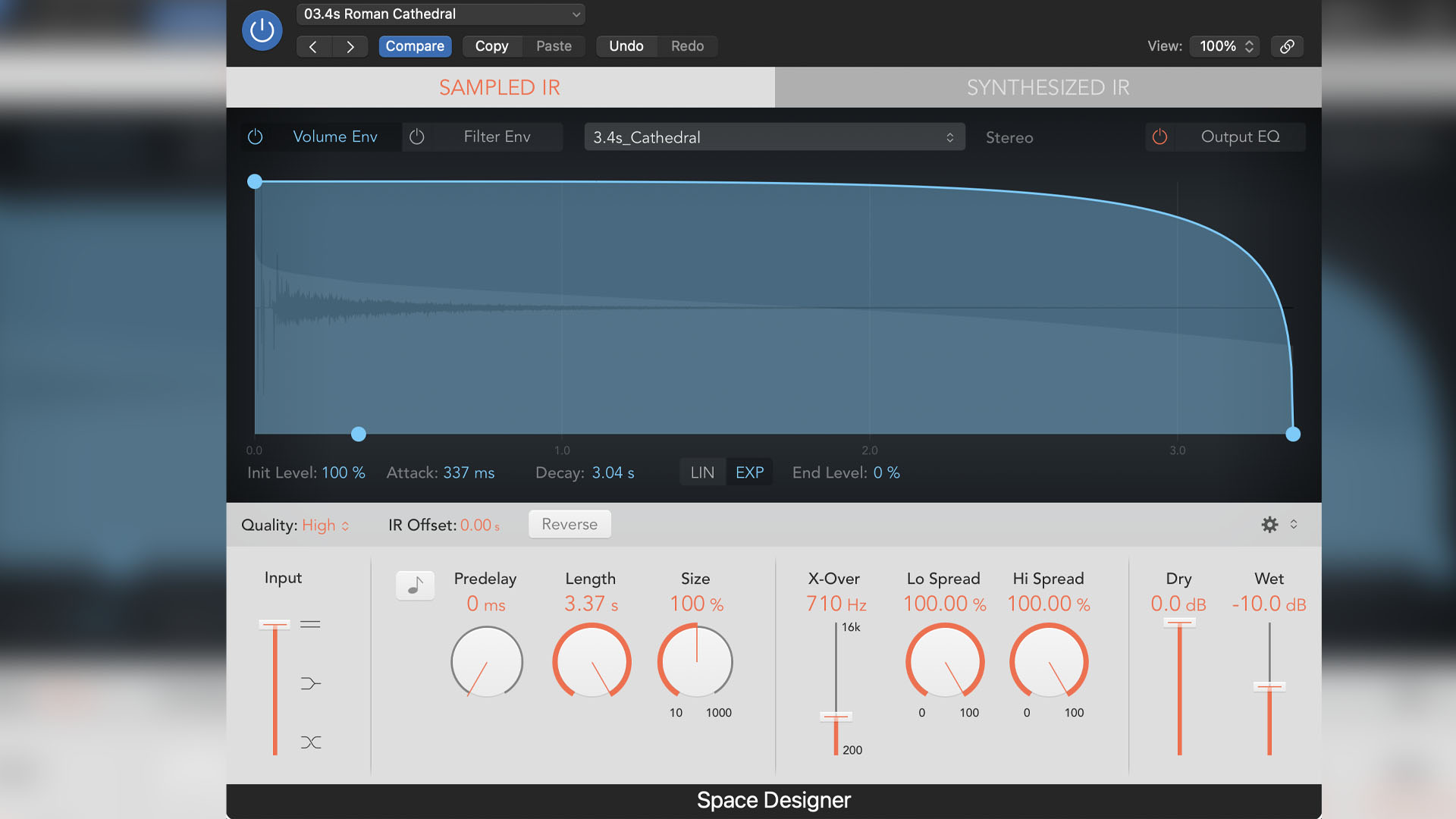Click the previous preset arrow
Image resolution: width=1456 pixels, height=819 pixels.
[313, 46]
